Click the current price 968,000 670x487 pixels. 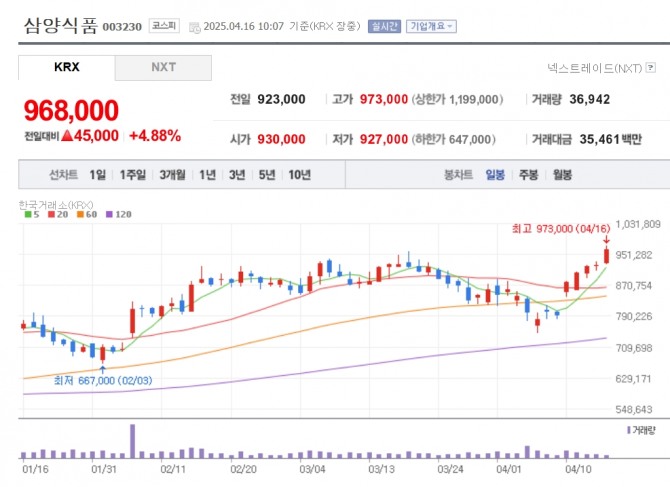(x=71, y=110)
